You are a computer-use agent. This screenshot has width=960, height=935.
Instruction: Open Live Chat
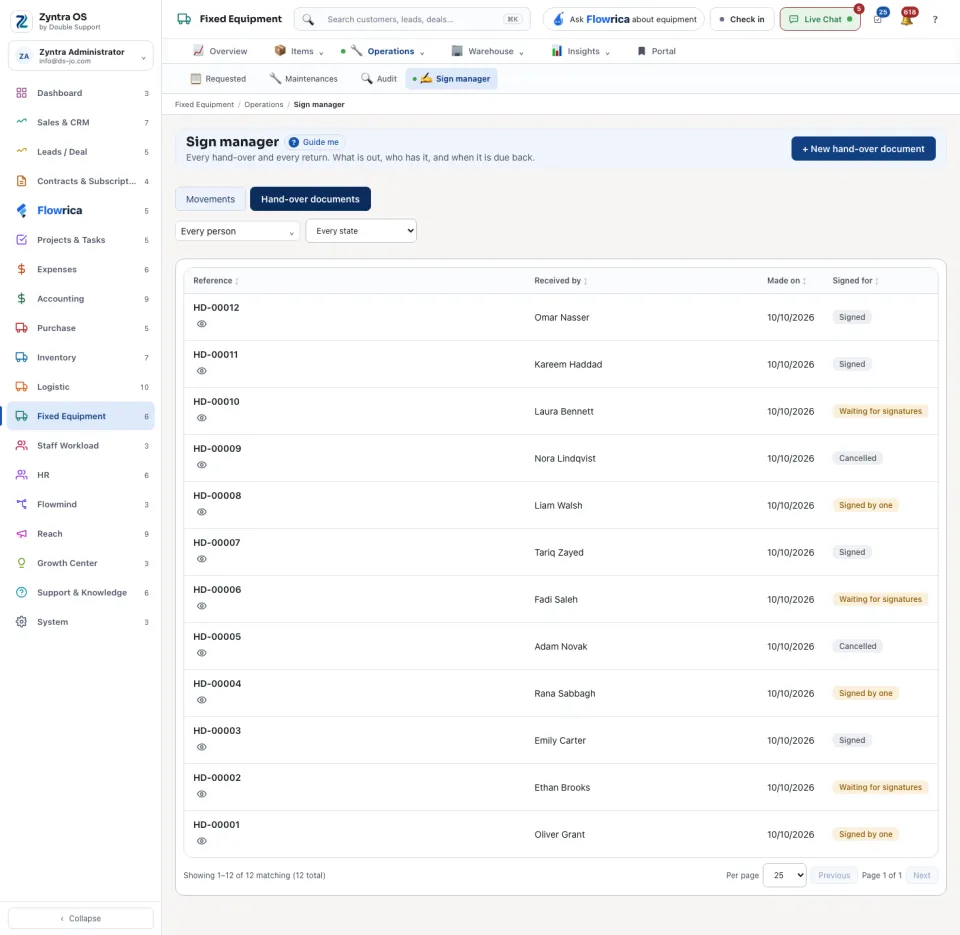pyautogui.click(x=820, y=20)
